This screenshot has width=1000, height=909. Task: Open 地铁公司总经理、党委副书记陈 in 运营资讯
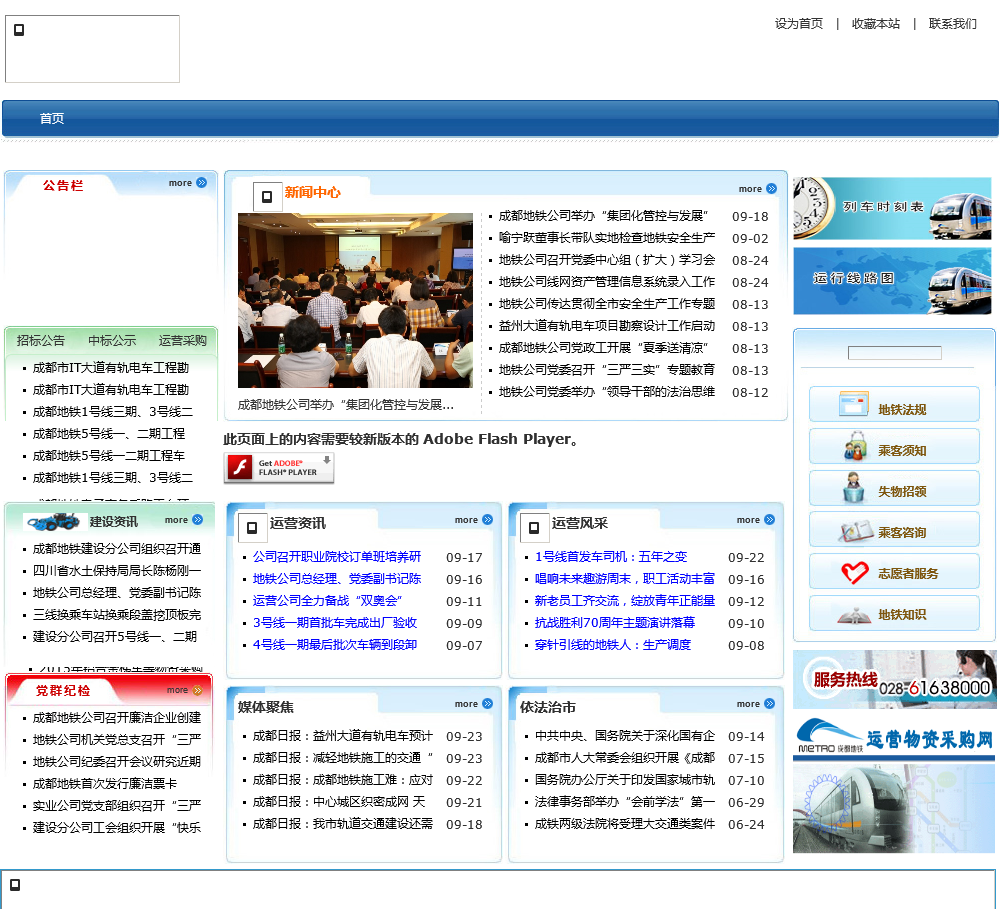(x=337, y=579)
